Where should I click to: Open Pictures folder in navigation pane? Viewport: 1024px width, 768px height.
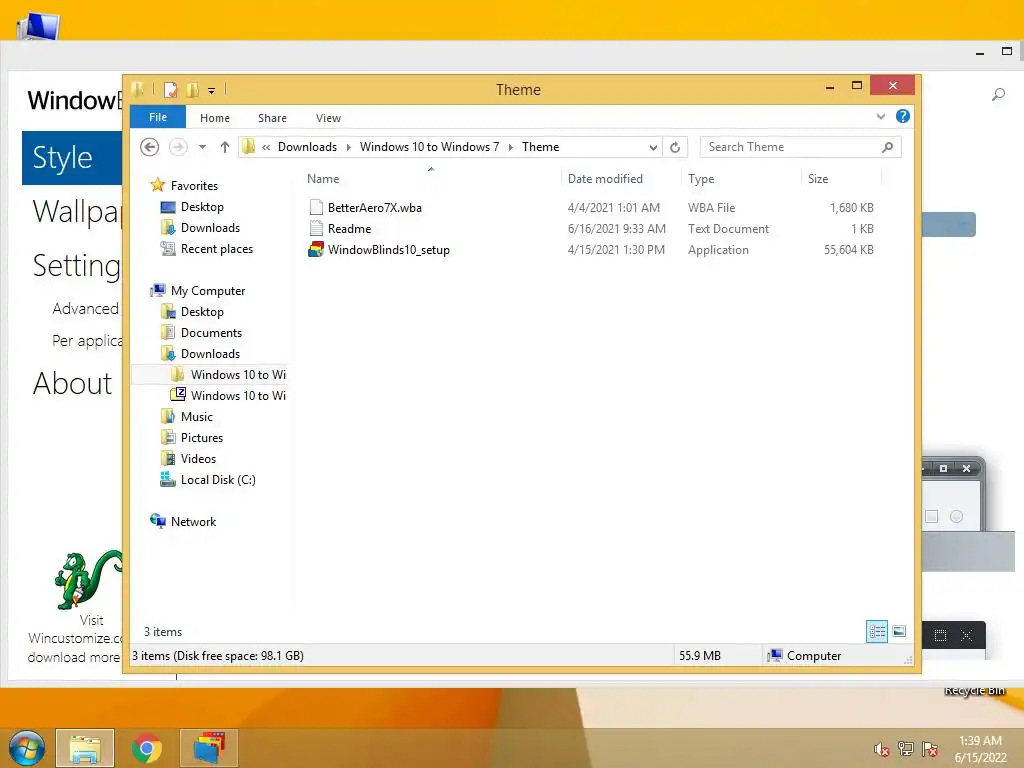pyautogui.click(x=202, y=438)
